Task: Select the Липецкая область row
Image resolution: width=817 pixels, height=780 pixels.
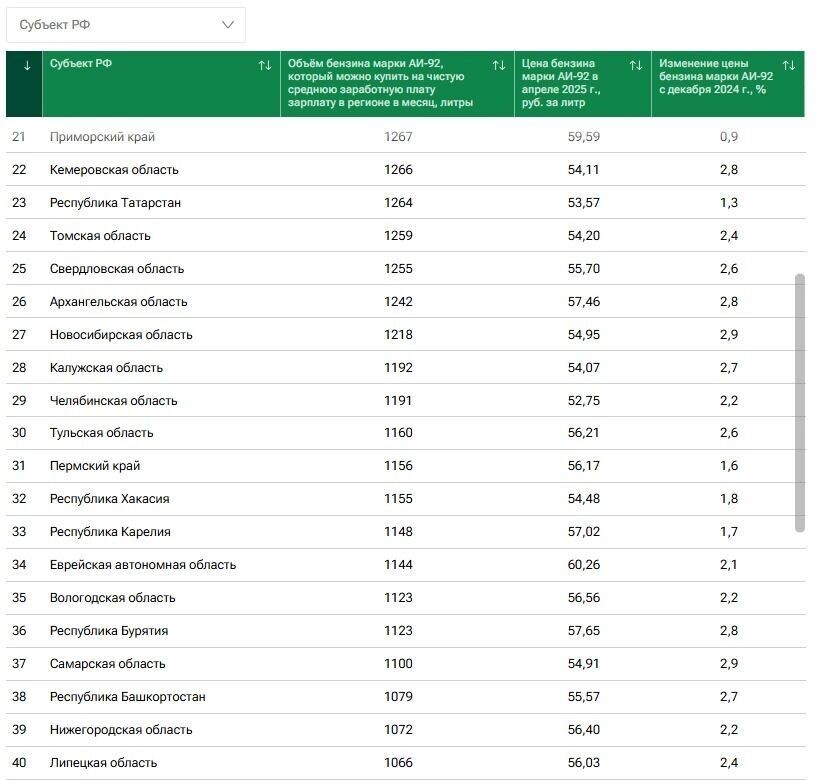Action: (x=406, y=762)
